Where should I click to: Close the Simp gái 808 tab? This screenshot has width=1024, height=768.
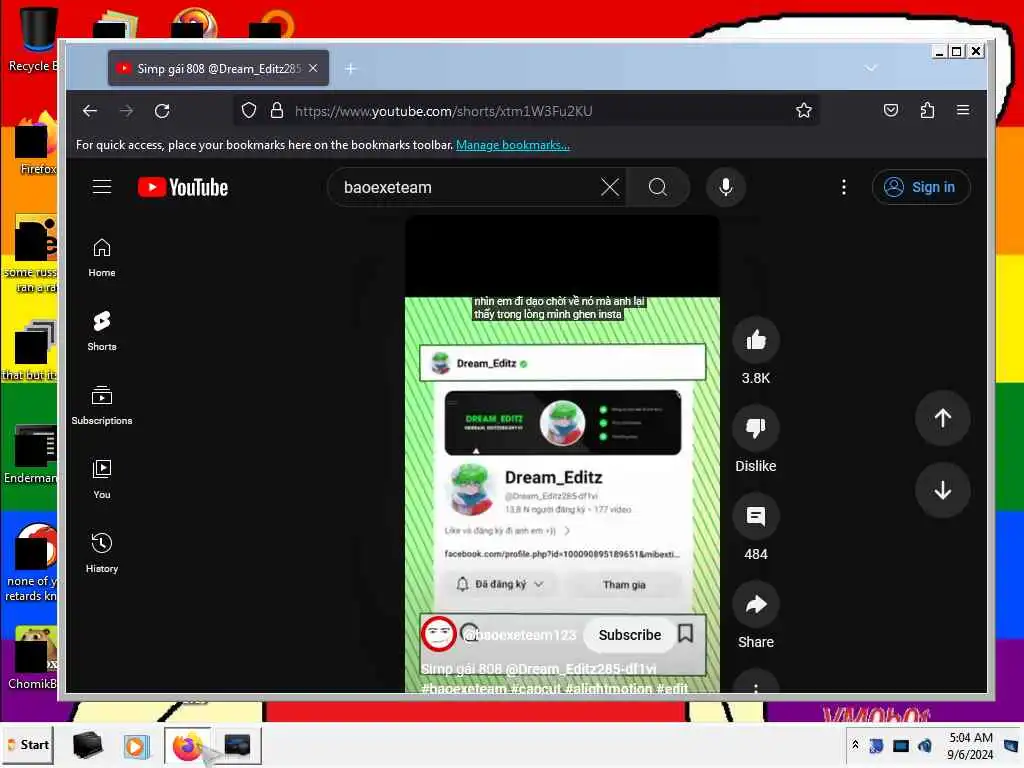click(313, 69)
